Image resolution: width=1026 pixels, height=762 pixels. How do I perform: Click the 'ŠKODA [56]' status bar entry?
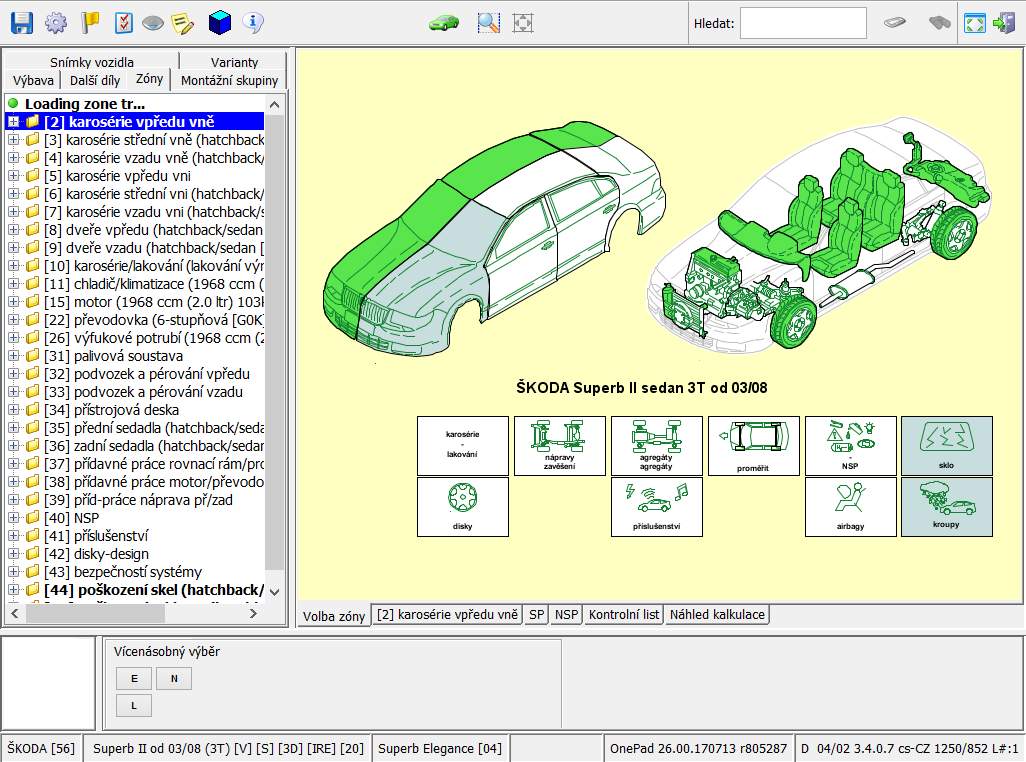coord(41,748)
